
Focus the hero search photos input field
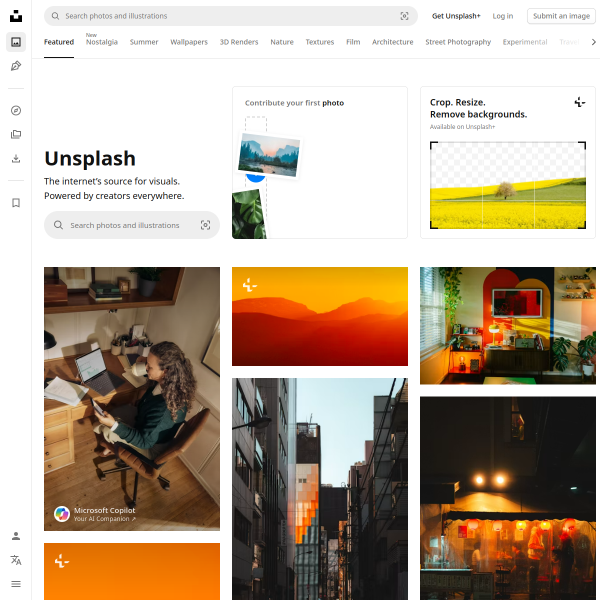(132, 225)
